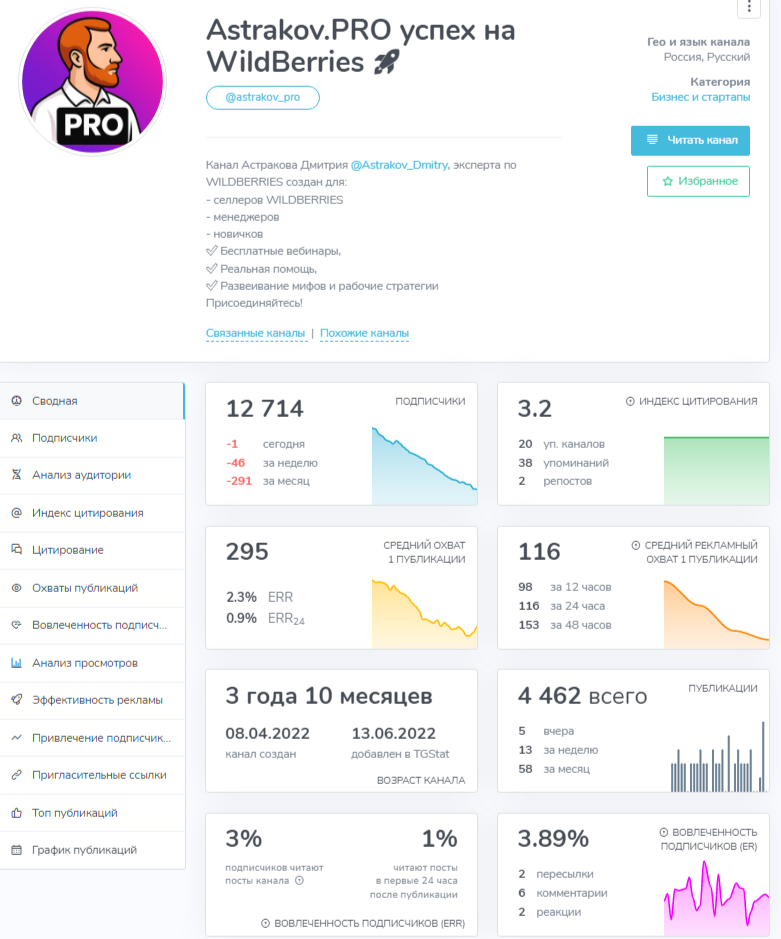781x939 pixels.
Task: Open the Бизнес и стартапы category
Action: click(x=700, y=97)
